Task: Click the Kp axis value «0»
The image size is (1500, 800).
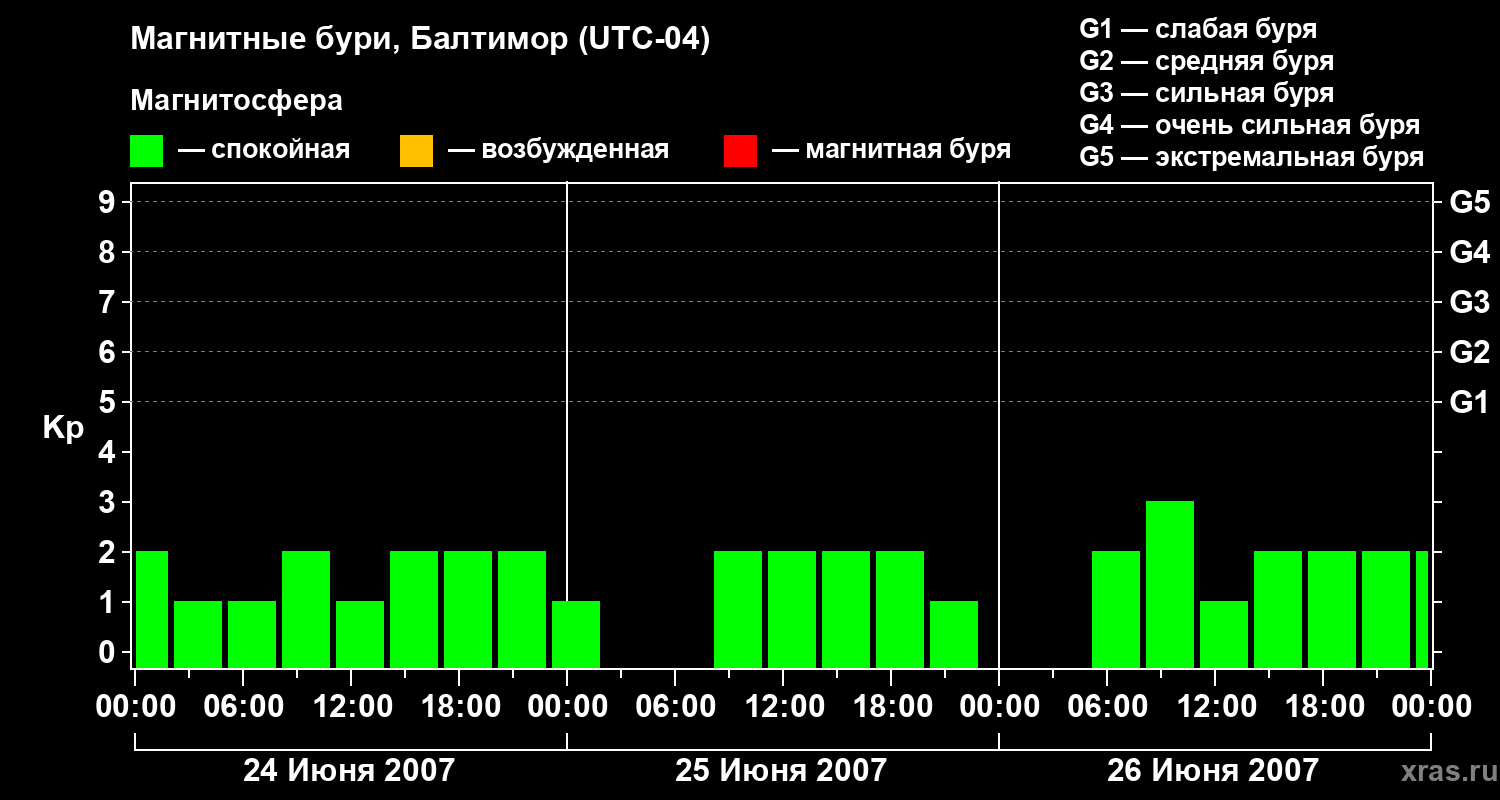Action: [109, 652]
